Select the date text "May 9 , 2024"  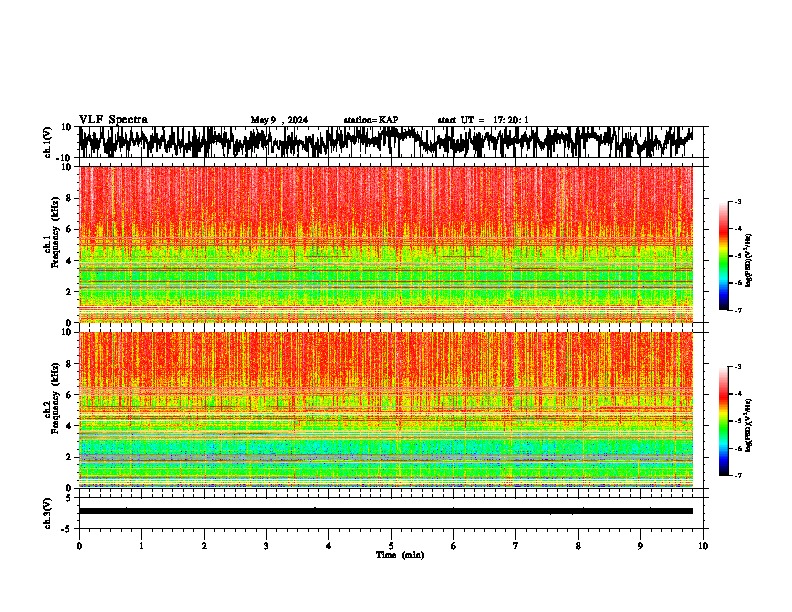tap(279, 120)
